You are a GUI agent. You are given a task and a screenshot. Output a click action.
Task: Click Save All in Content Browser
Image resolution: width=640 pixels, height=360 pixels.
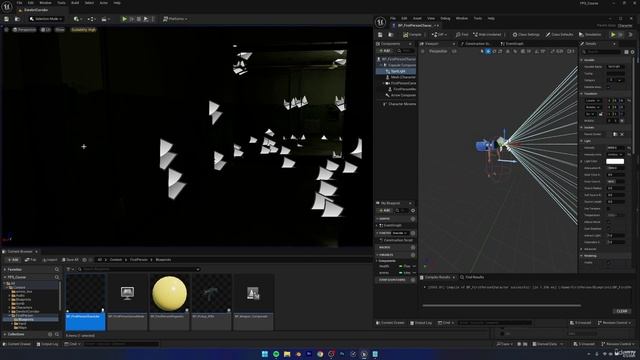(70, 260)
